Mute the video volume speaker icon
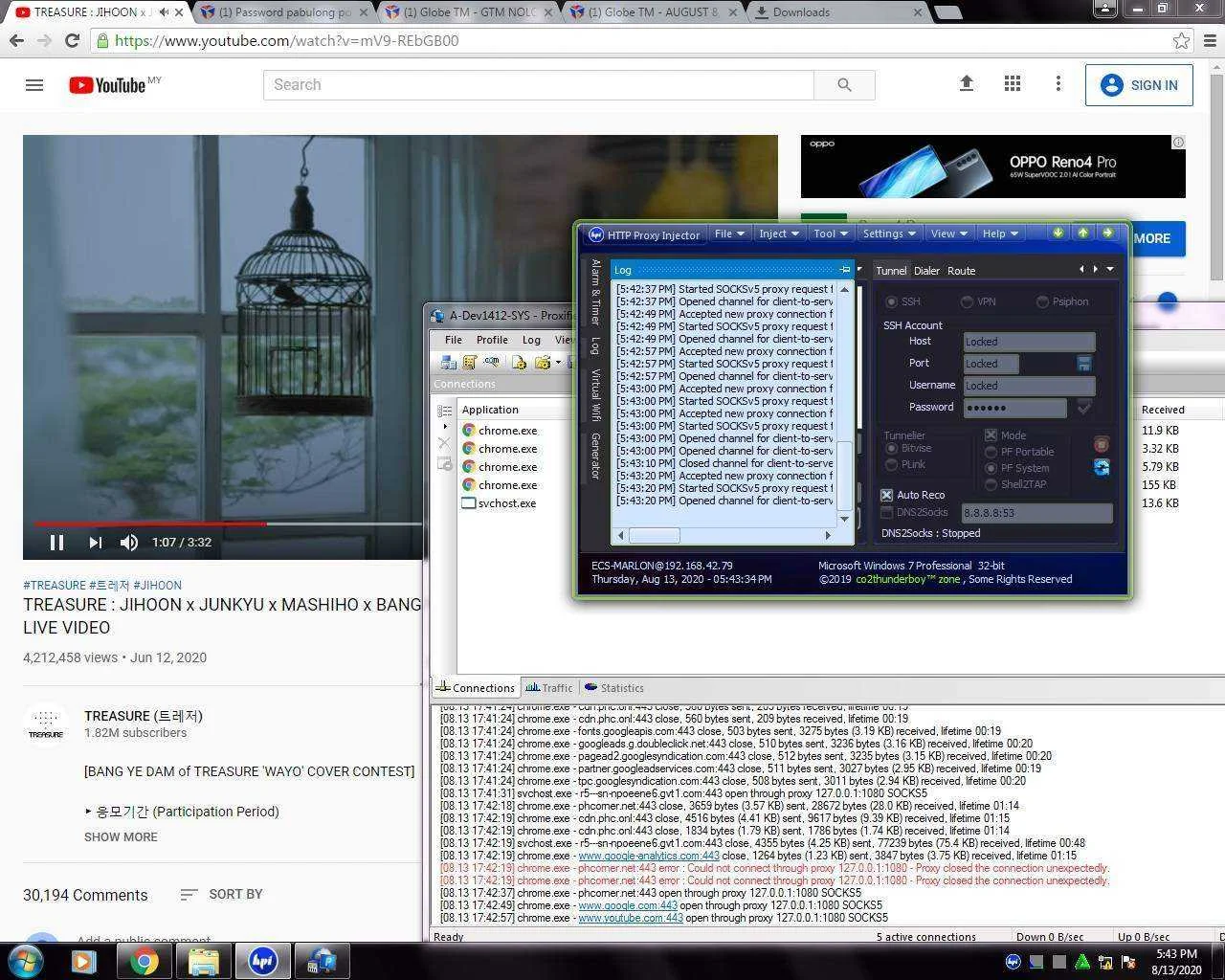The image size is (1225, 980). pyautogui.click(x=129, y=543)
